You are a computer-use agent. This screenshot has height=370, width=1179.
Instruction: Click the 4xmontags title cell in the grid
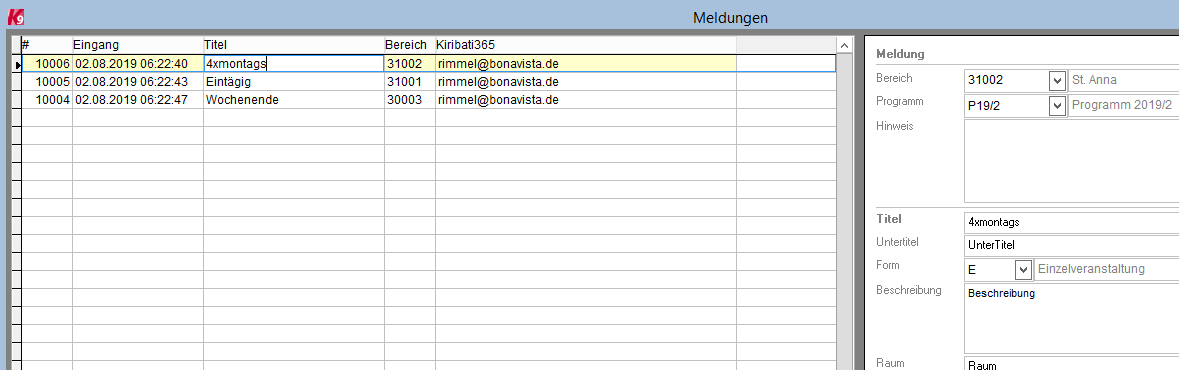tap(294, 64)
